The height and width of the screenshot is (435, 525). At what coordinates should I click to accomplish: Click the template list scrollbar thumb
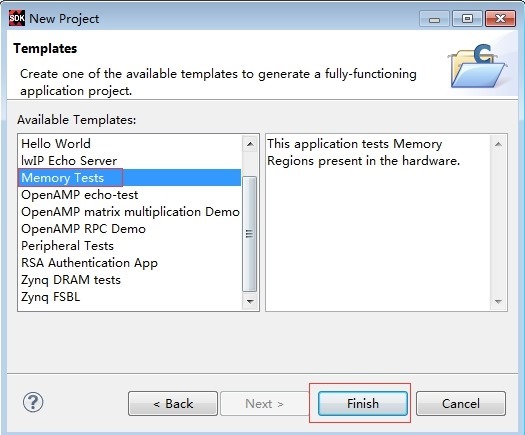tap(249, 234)
